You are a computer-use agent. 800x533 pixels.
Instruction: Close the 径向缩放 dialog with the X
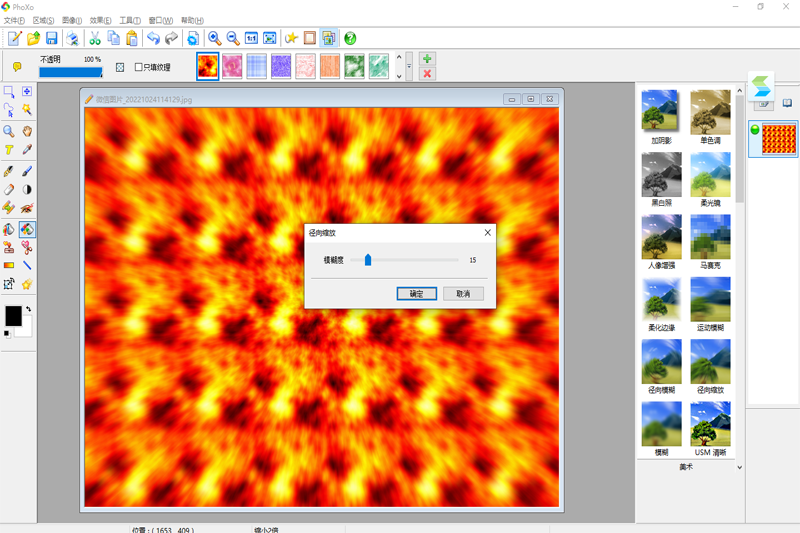click(487, 233)
